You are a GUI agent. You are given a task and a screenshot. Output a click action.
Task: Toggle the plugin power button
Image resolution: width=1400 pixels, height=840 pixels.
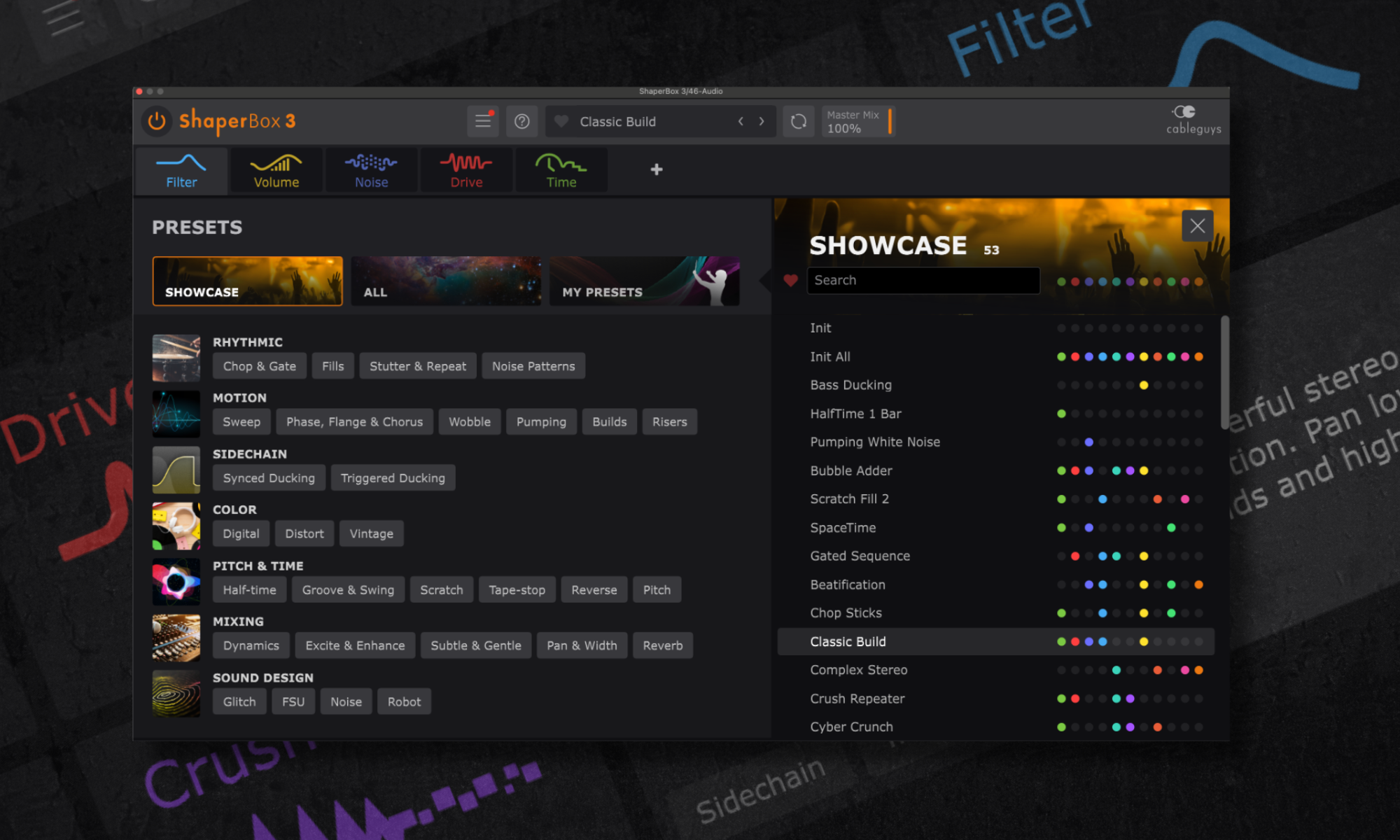pyautogui.click(x=155, y=121)
